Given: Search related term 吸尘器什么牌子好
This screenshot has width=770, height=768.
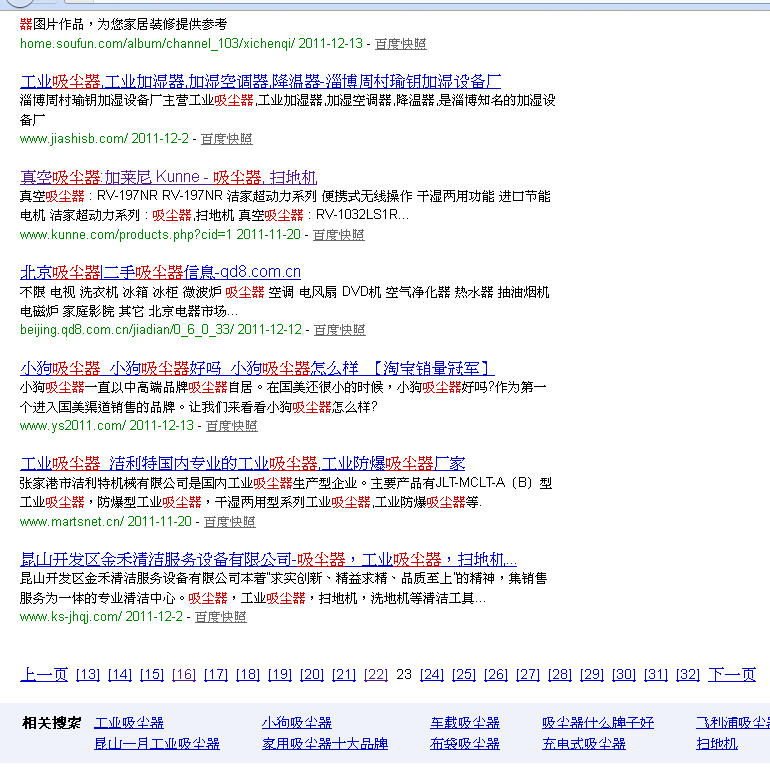Looking at the screenshot, I should click(x=598, y=723).
